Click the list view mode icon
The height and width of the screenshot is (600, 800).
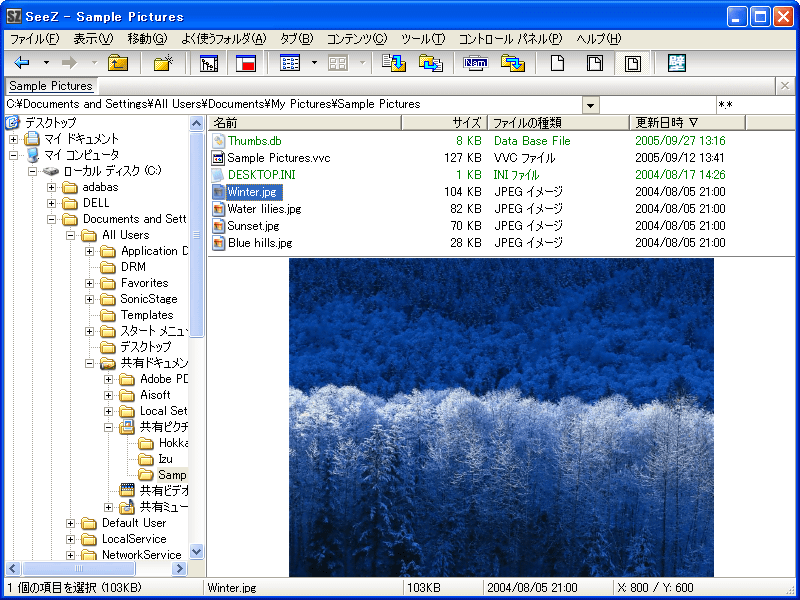(291, 63)
